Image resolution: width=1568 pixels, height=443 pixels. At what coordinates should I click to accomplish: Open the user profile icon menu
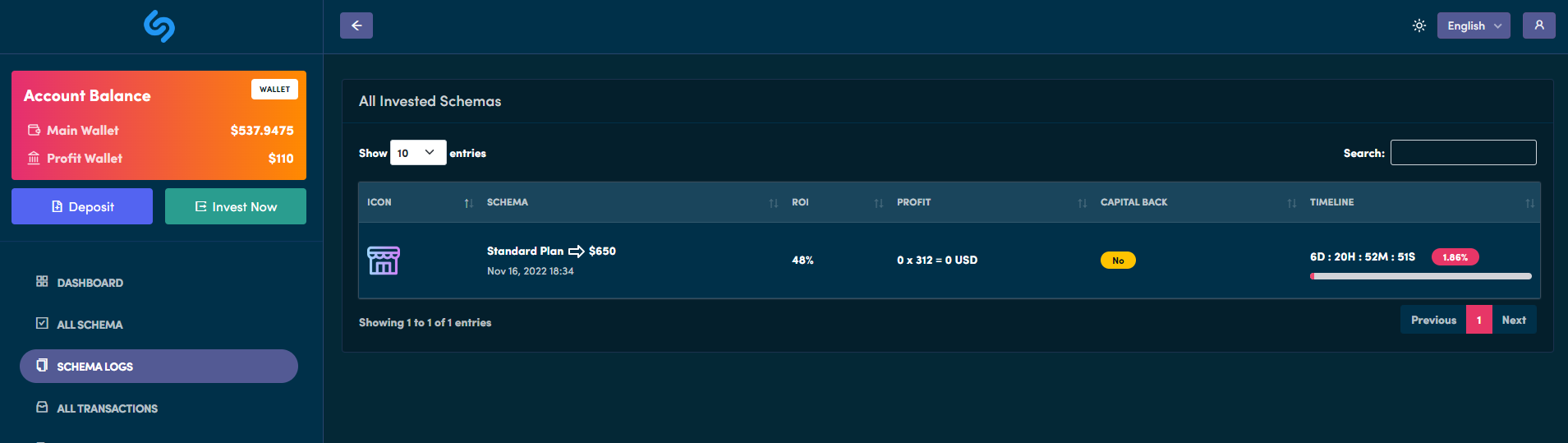click(x=1538, y=25)
